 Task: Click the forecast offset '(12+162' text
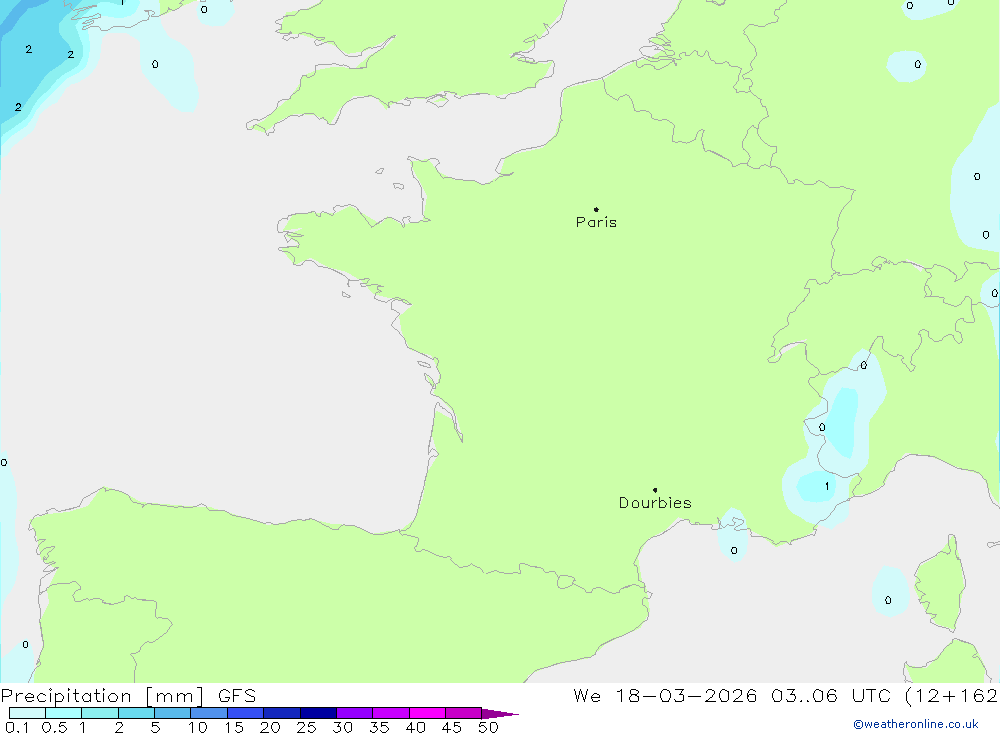point(952,696)
